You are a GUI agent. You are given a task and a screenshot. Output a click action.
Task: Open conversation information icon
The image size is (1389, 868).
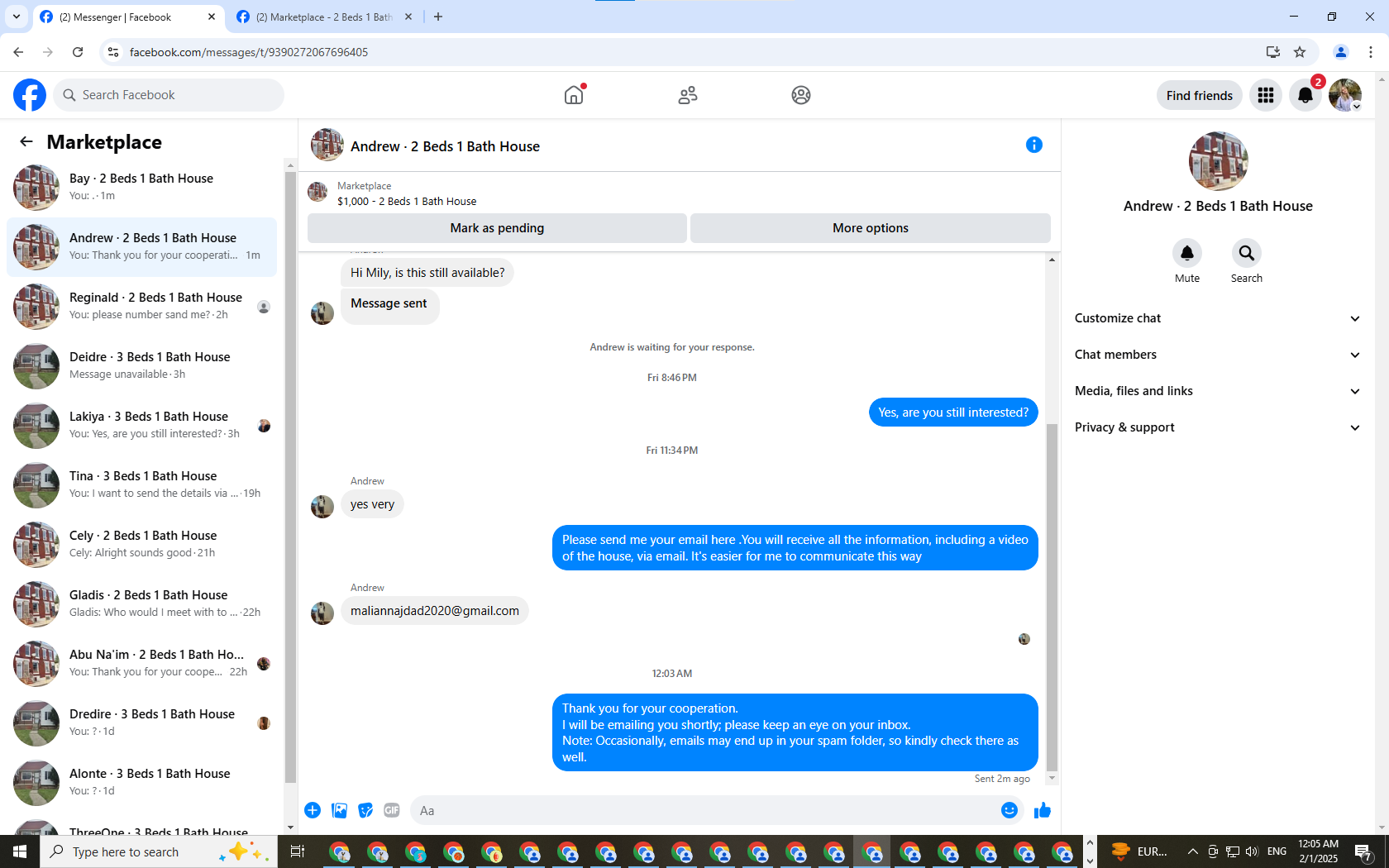(x=1033, y=145)
